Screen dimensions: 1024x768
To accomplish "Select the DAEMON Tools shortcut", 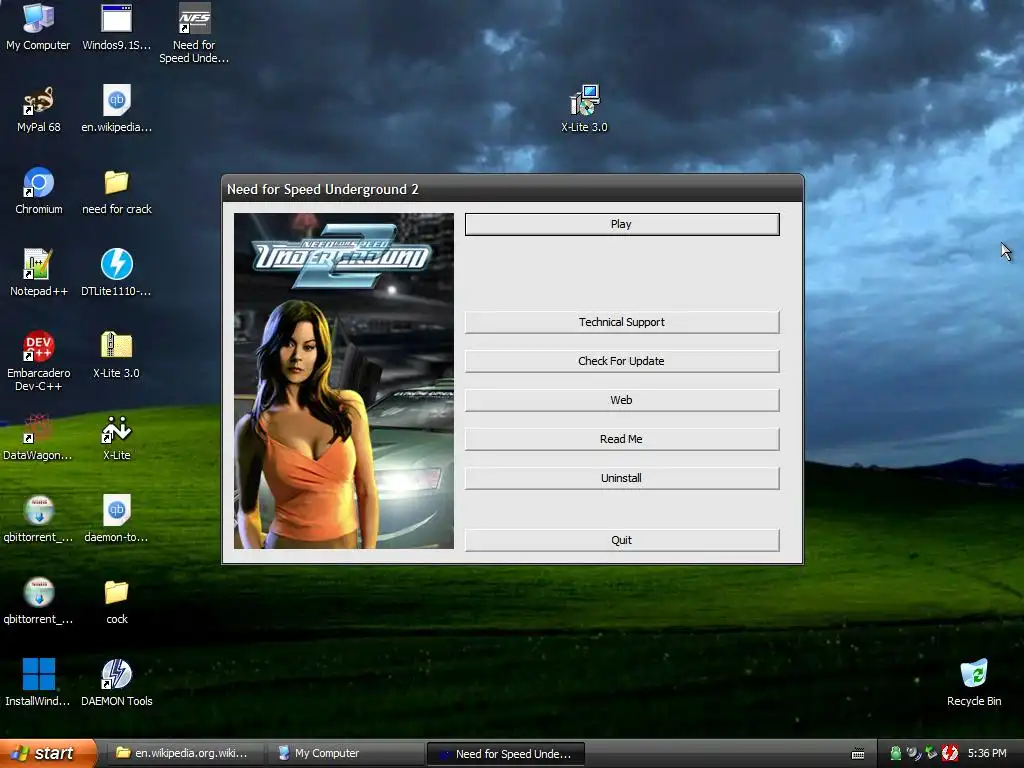I will pyautogui.click(x=116, y=682).
